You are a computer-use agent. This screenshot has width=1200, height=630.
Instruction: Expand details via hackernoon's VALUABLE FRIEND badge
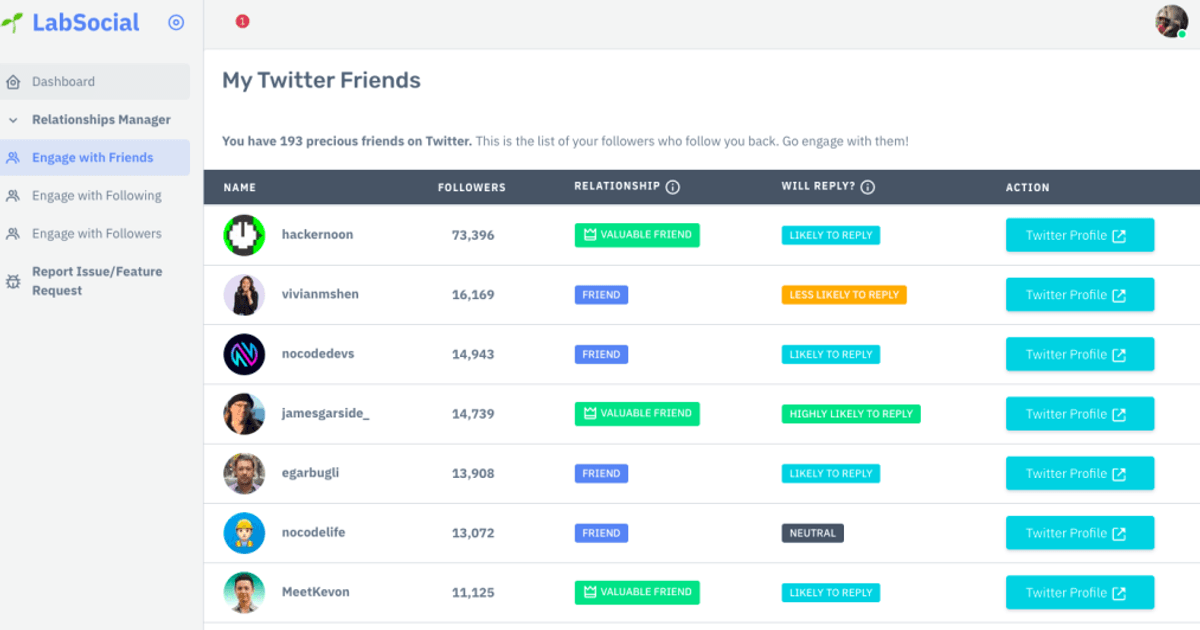pos(636,235)
